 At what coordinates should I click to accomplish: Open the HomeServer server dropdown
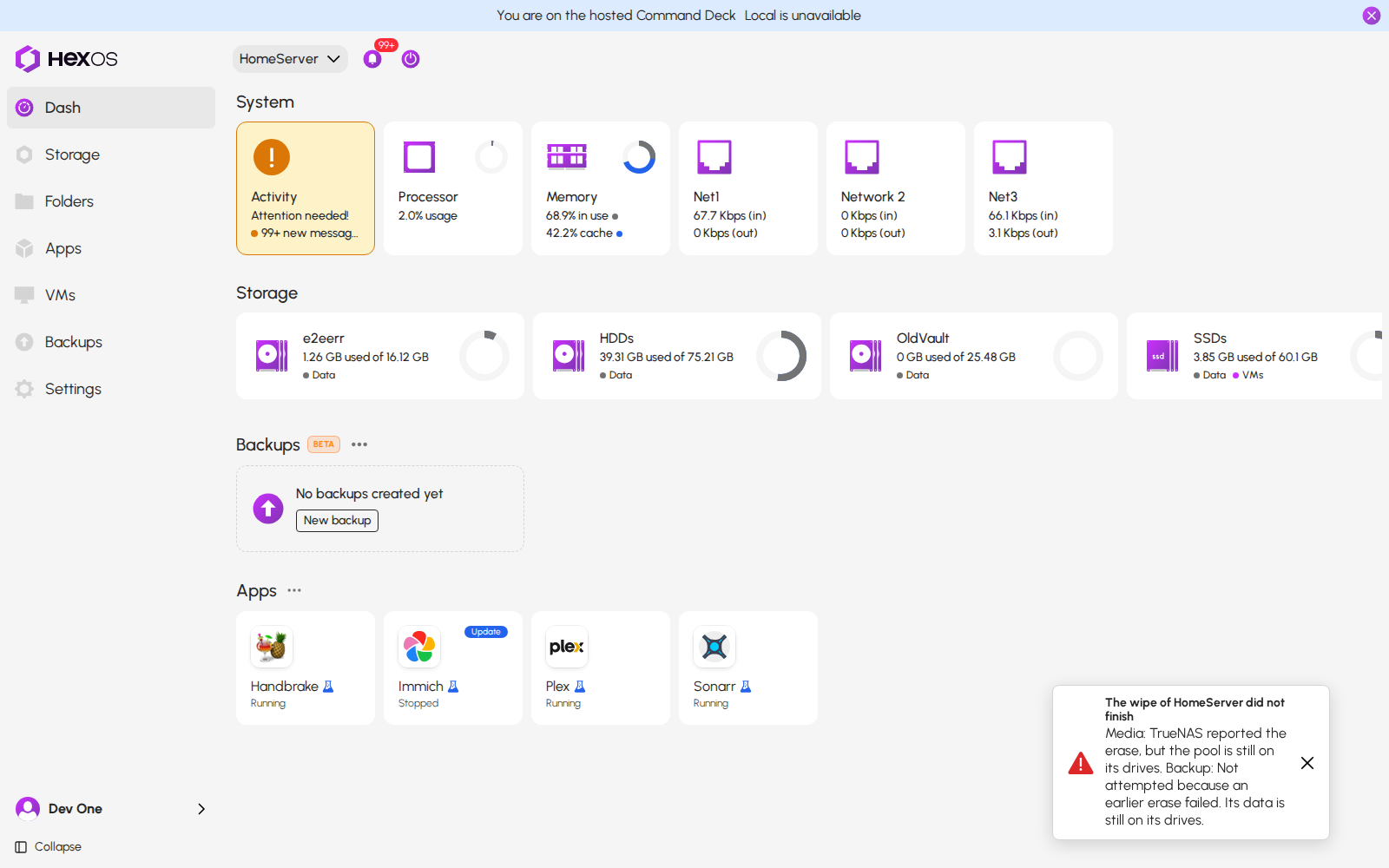(x=290, y=59)
